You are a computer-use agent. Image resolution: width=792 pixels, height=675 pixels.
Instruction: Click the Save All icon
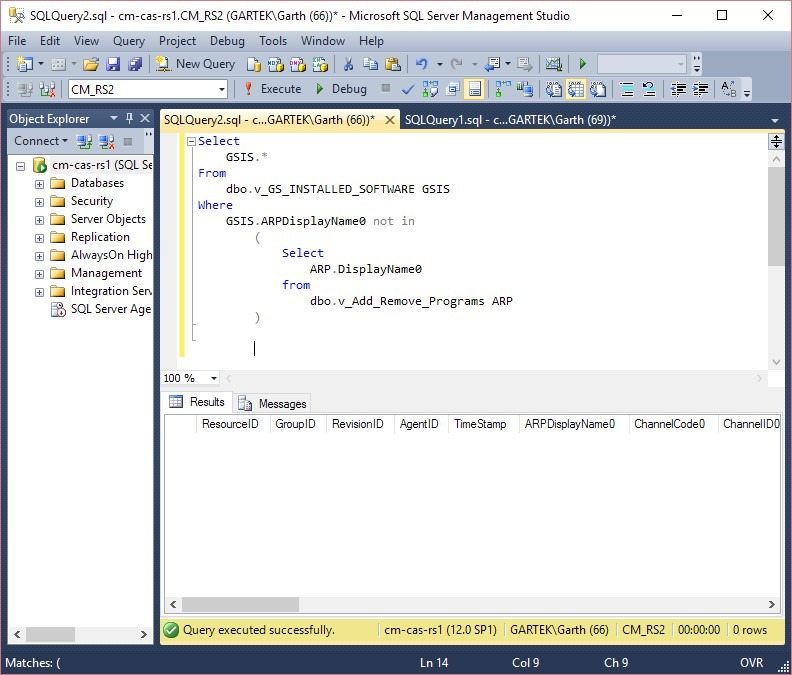[135, 64]
